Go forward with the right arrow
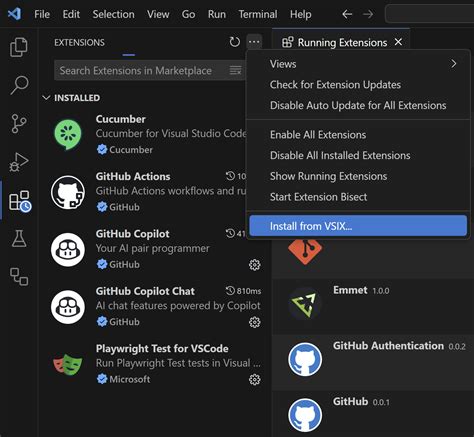The width and height of the screenshot is (474, 437). [368, 14]
